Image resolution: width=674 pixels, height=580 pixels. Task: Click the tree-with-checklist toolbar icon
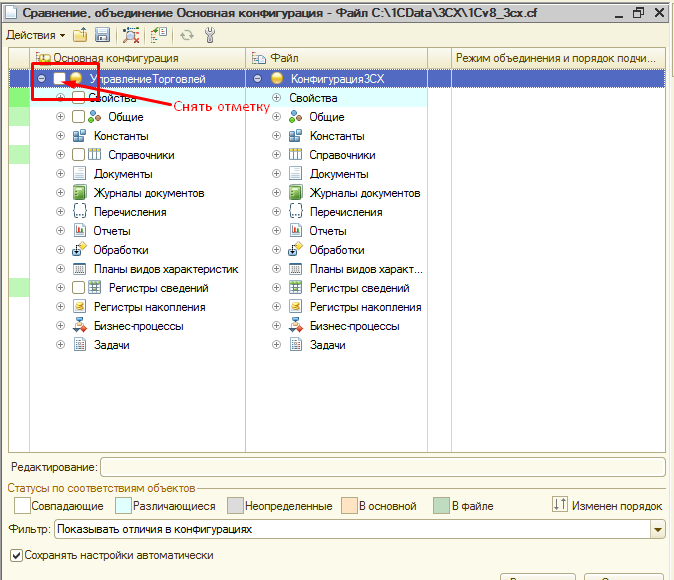tap(159, 35)
